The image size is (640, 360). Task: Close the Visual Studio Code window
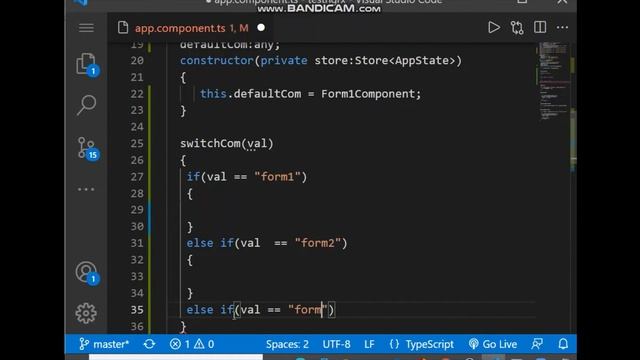coord(562,2)
